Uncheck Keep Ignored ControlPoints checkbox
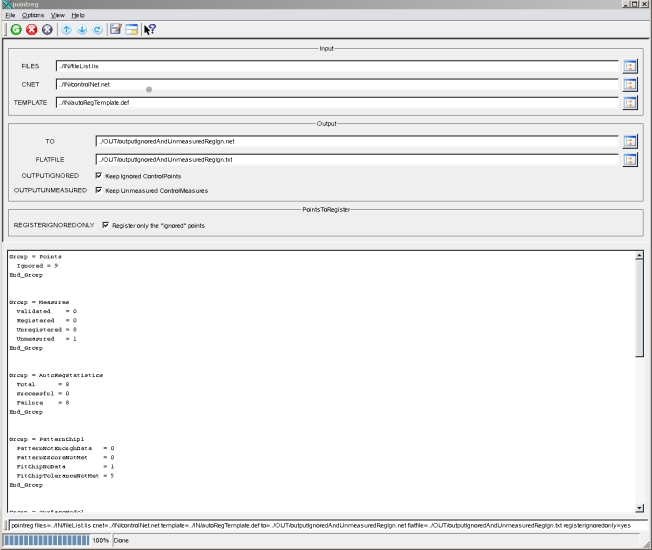Viewport: 652px width, 550px height. pos(99,175)
